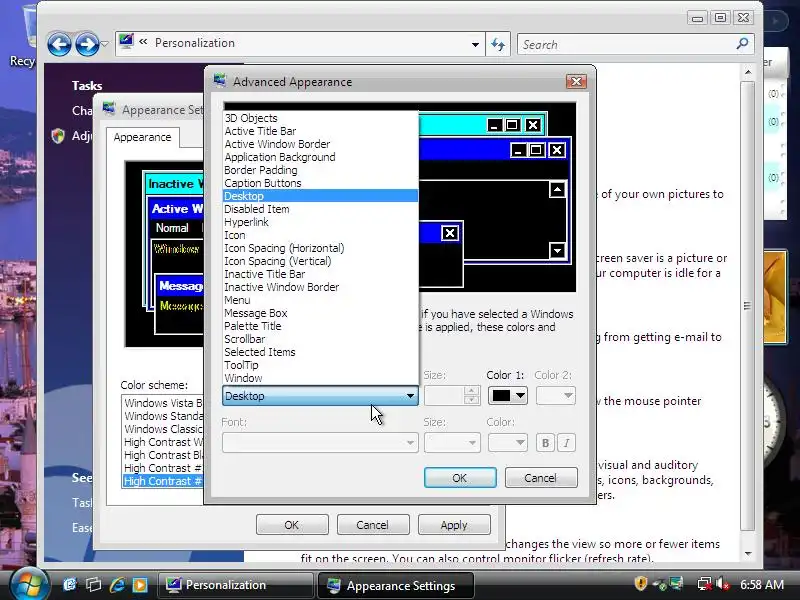Select Icon Spacing (Horizontal)

[320, 248]
